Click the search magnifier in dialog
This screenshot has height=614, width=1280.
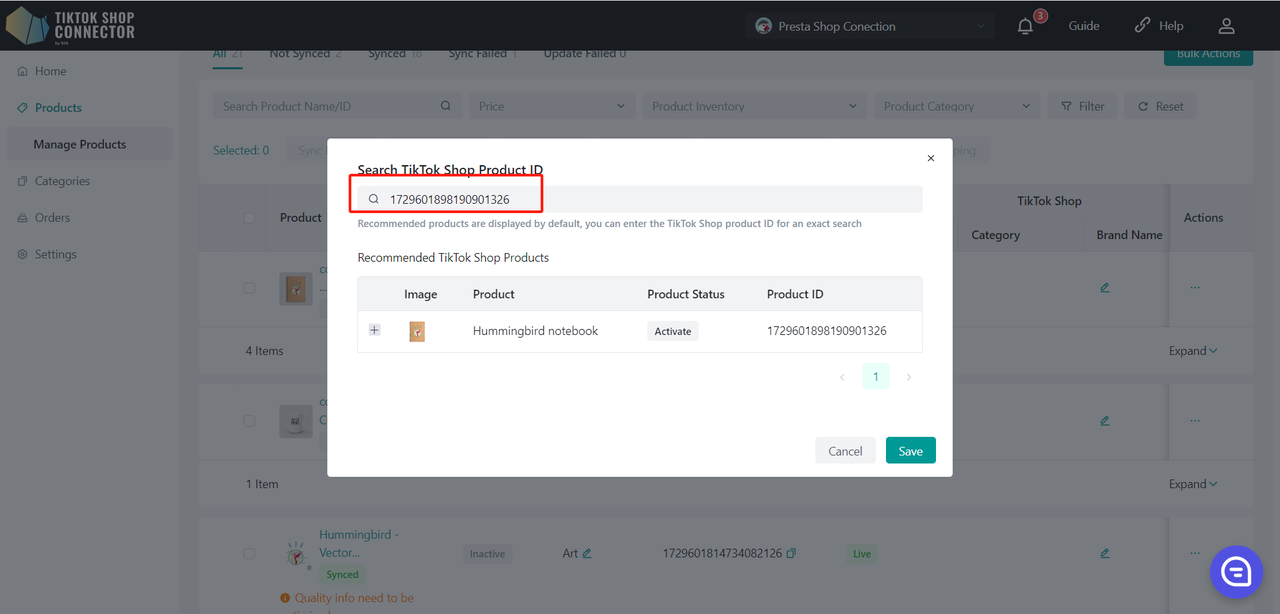click(x=374, y=199)
